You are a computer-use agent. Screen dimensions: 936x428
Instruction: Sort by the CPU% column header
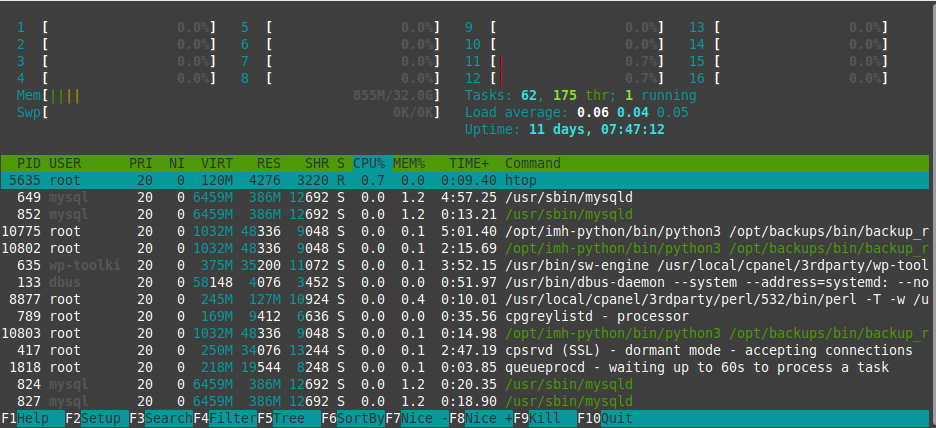coord(369,164)
